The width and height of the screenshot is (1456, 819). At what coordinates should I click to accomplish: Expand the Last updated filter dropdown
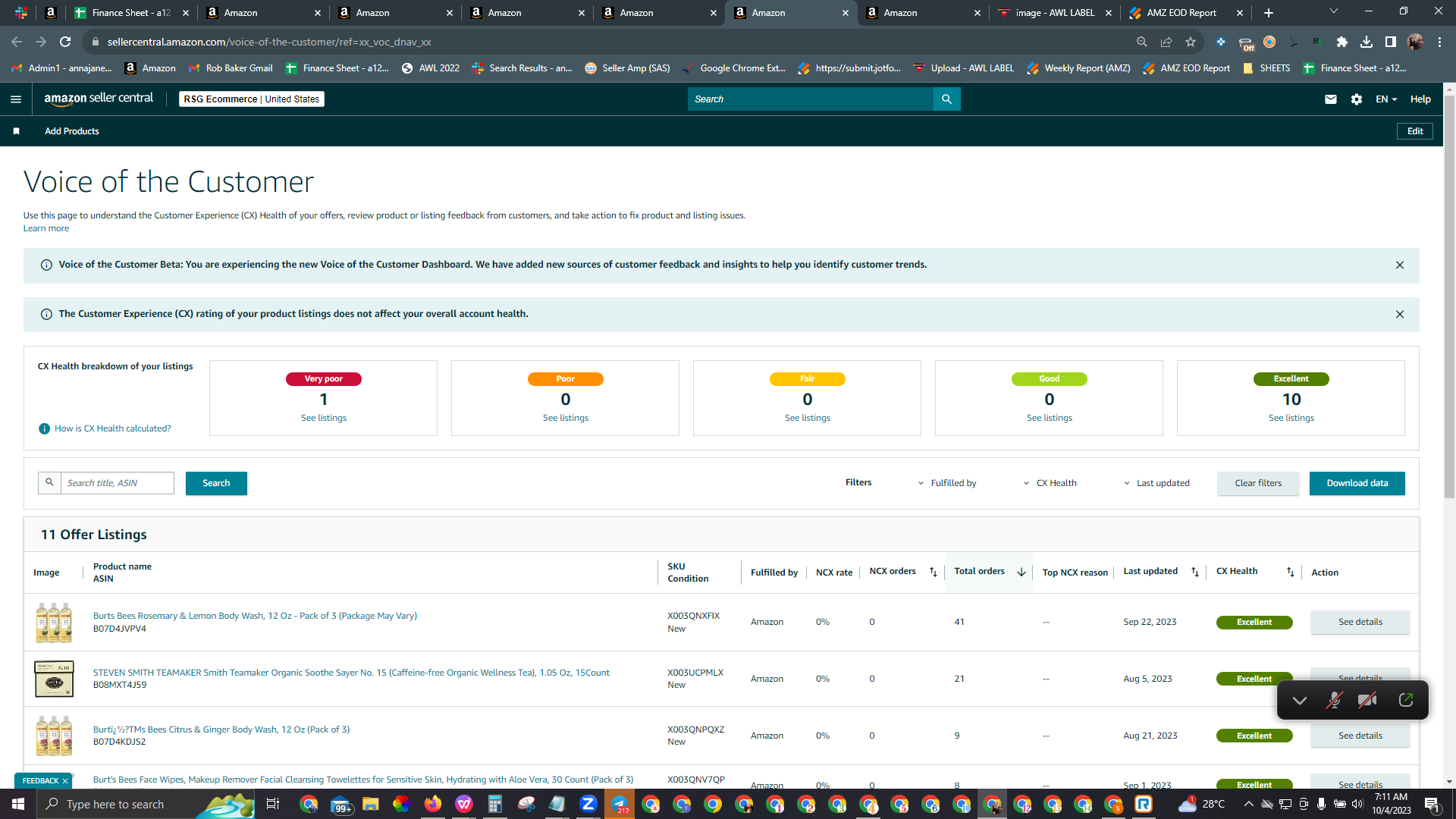(1156, 483)
